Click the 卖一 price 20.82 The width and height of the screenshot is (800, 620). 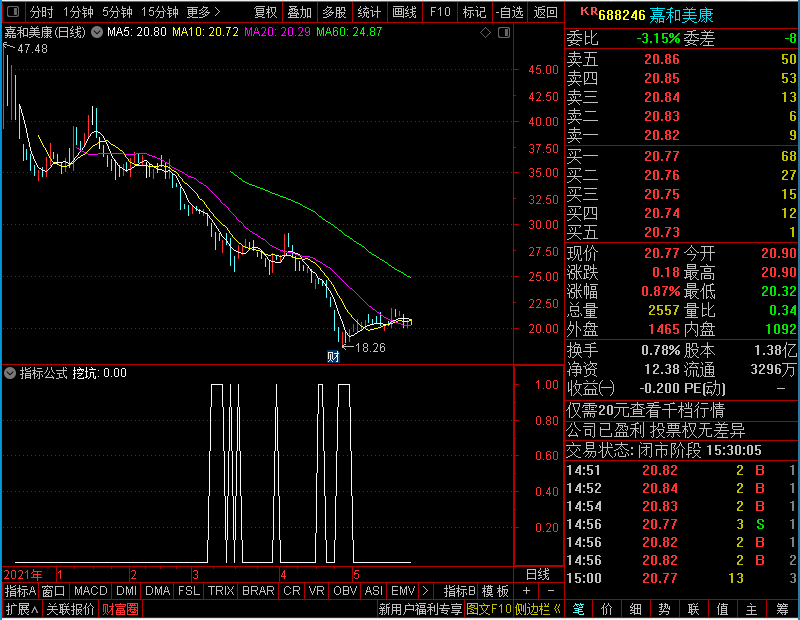pyautogui.click(x=662, y=135)
